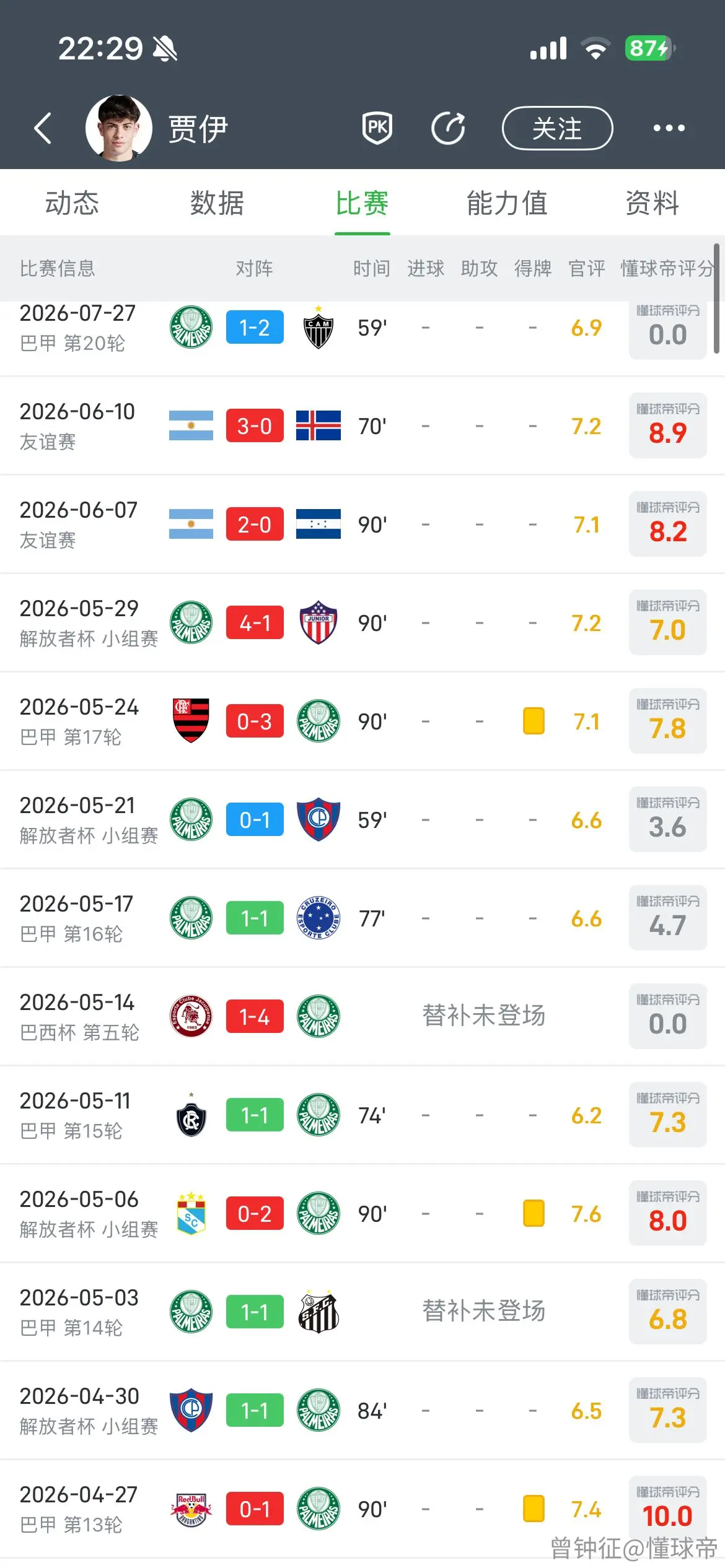Switch to the 数据 tab
Viewport: 725px width, 1568px height.
tap(217, 203)
